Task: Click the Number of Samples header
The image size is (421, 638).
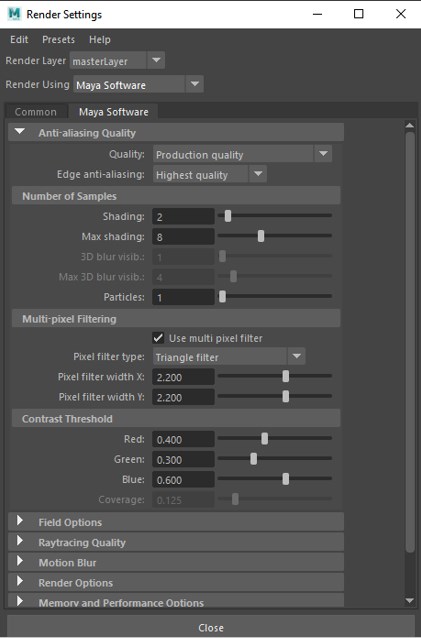Action: pos(176,196)
